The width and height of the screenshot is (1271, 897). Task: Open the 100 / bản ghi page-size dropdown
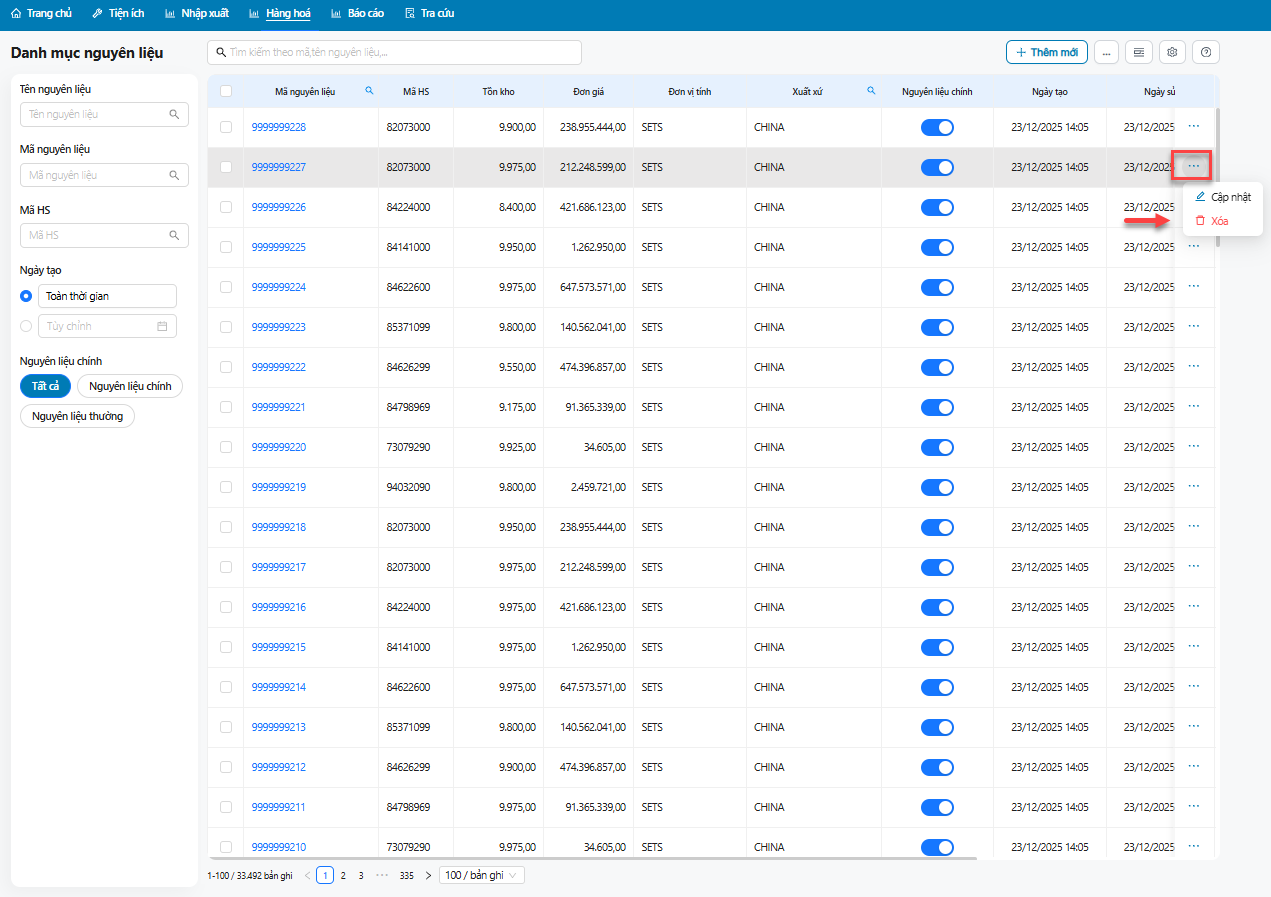click(482, 875)
